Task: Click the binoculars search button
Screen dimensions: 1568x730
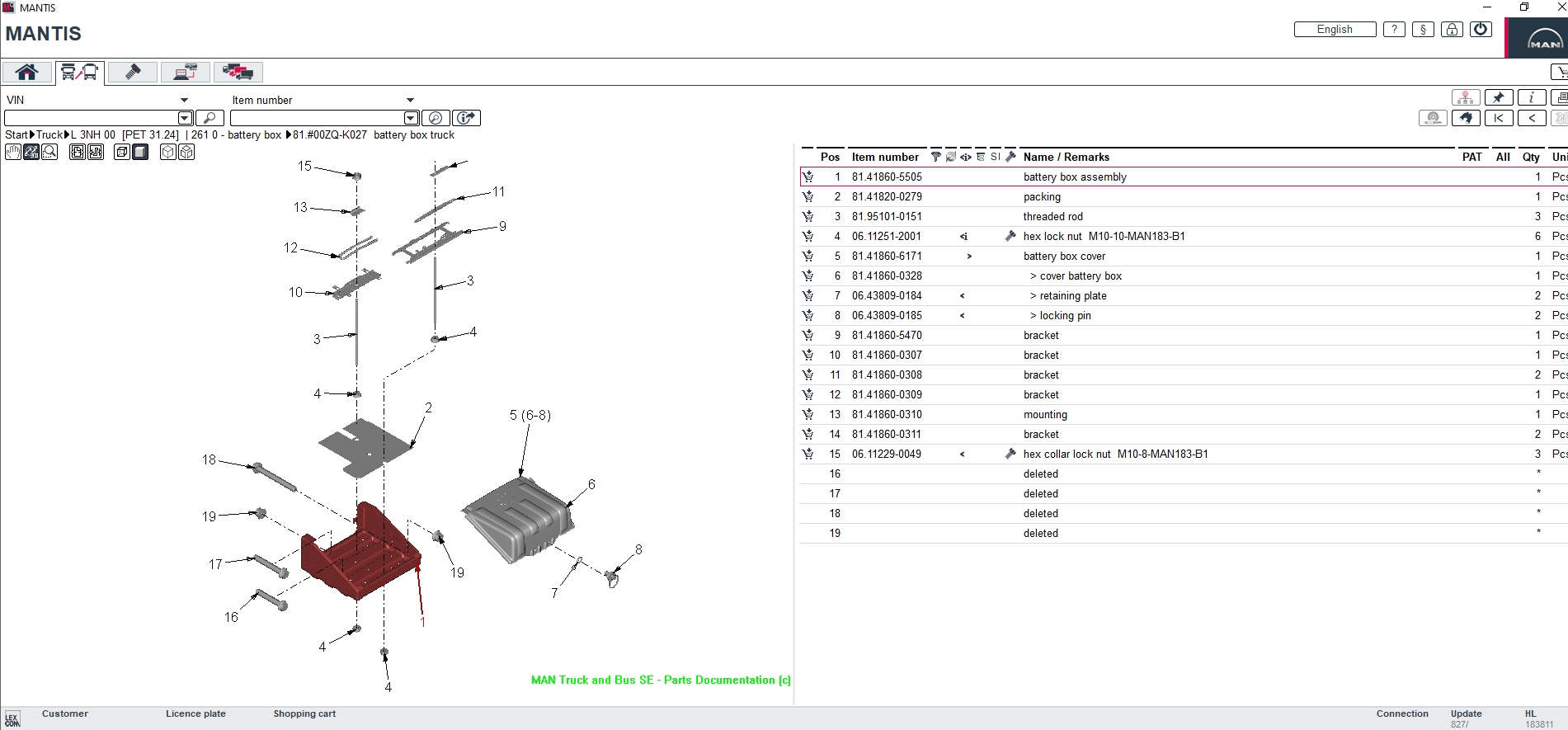Action: click(1466, 118)
